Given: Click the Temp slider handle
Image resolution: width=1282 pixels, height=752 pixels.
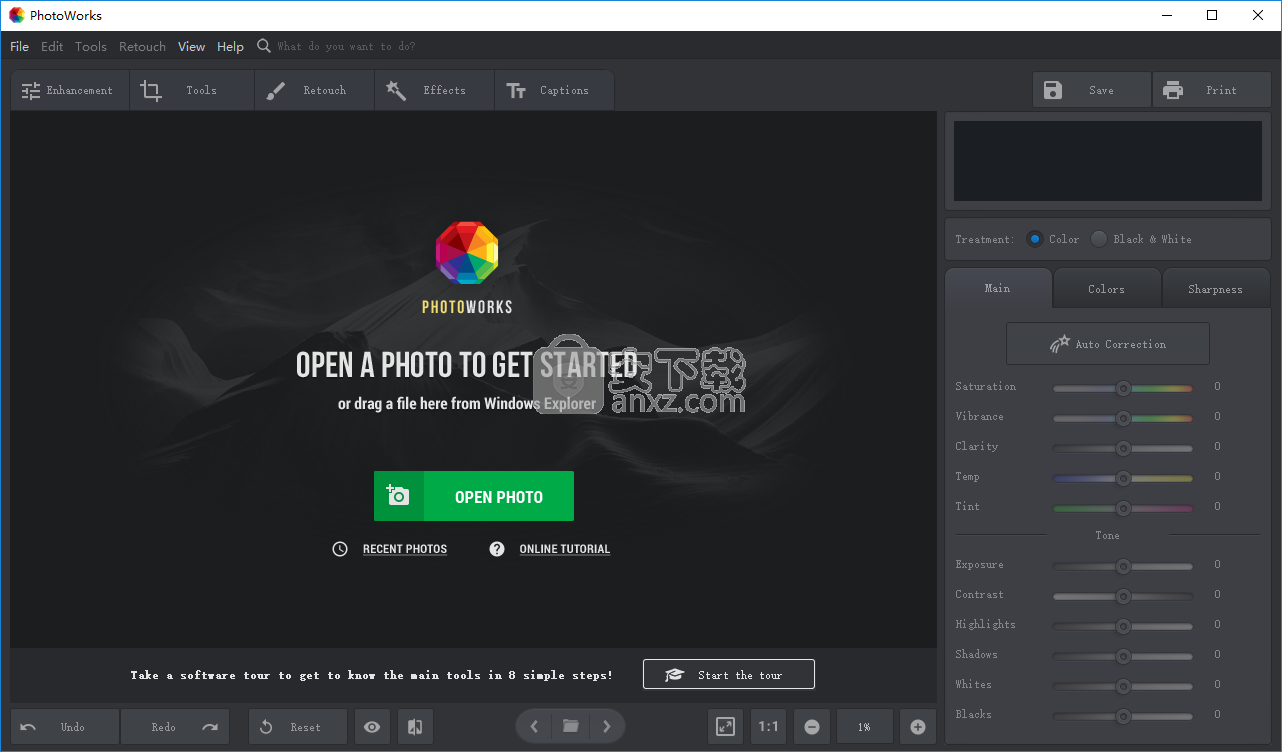Looking at the screenshot, I should [1123, 478].
